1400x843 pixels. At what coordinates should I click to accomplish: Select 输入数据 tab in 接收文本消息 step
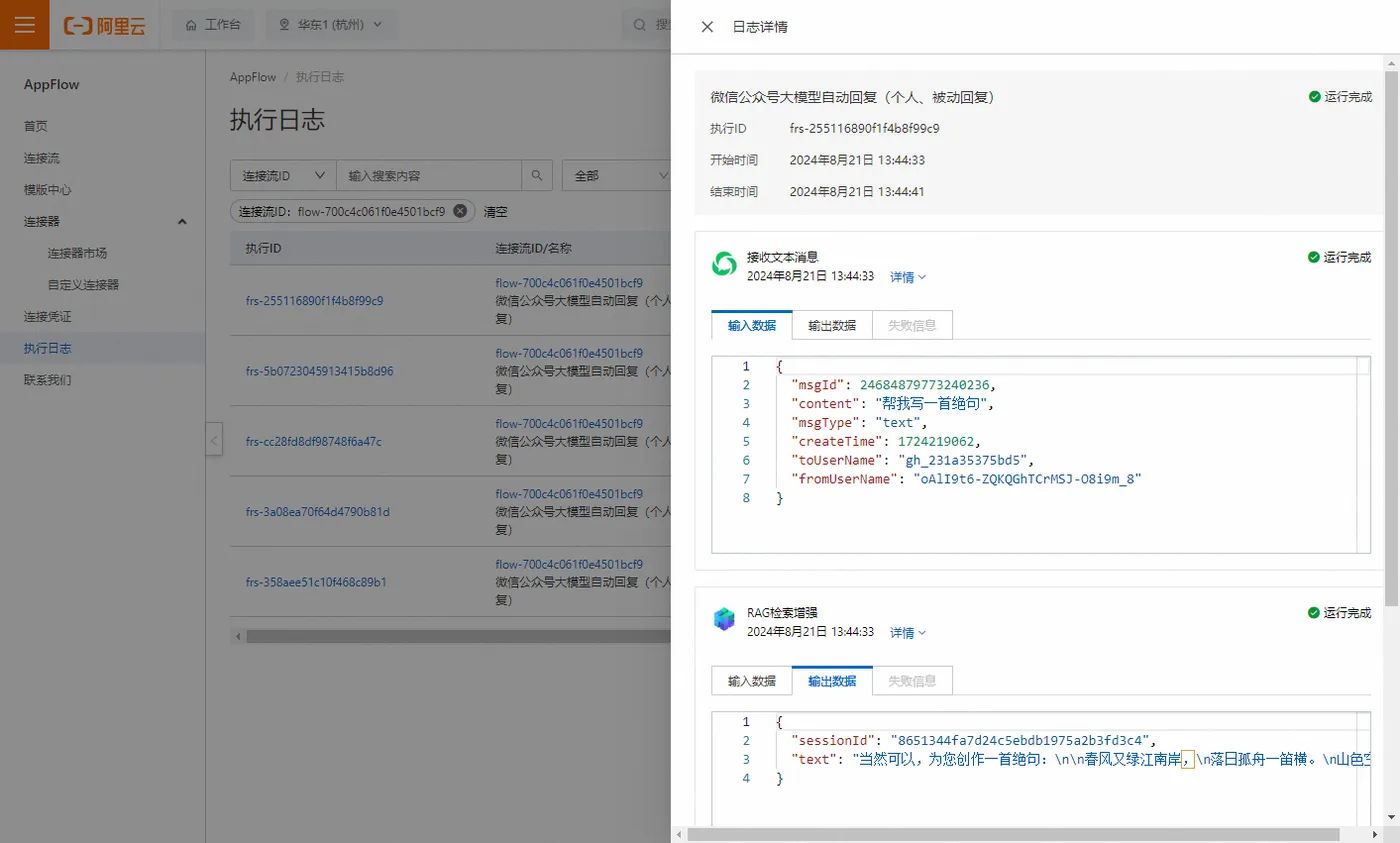pos(752,325)
